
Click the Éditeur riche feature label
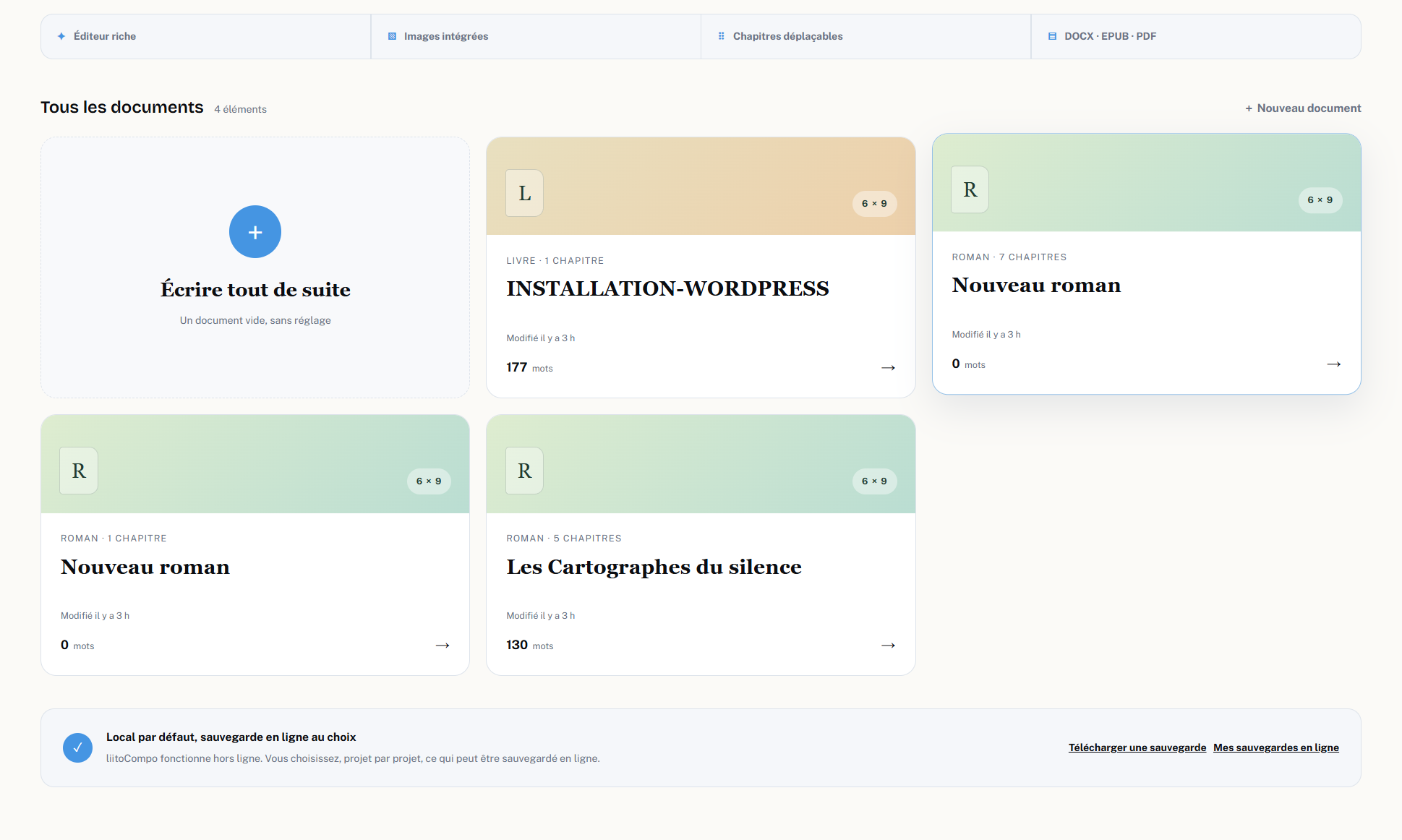point(105,36)
